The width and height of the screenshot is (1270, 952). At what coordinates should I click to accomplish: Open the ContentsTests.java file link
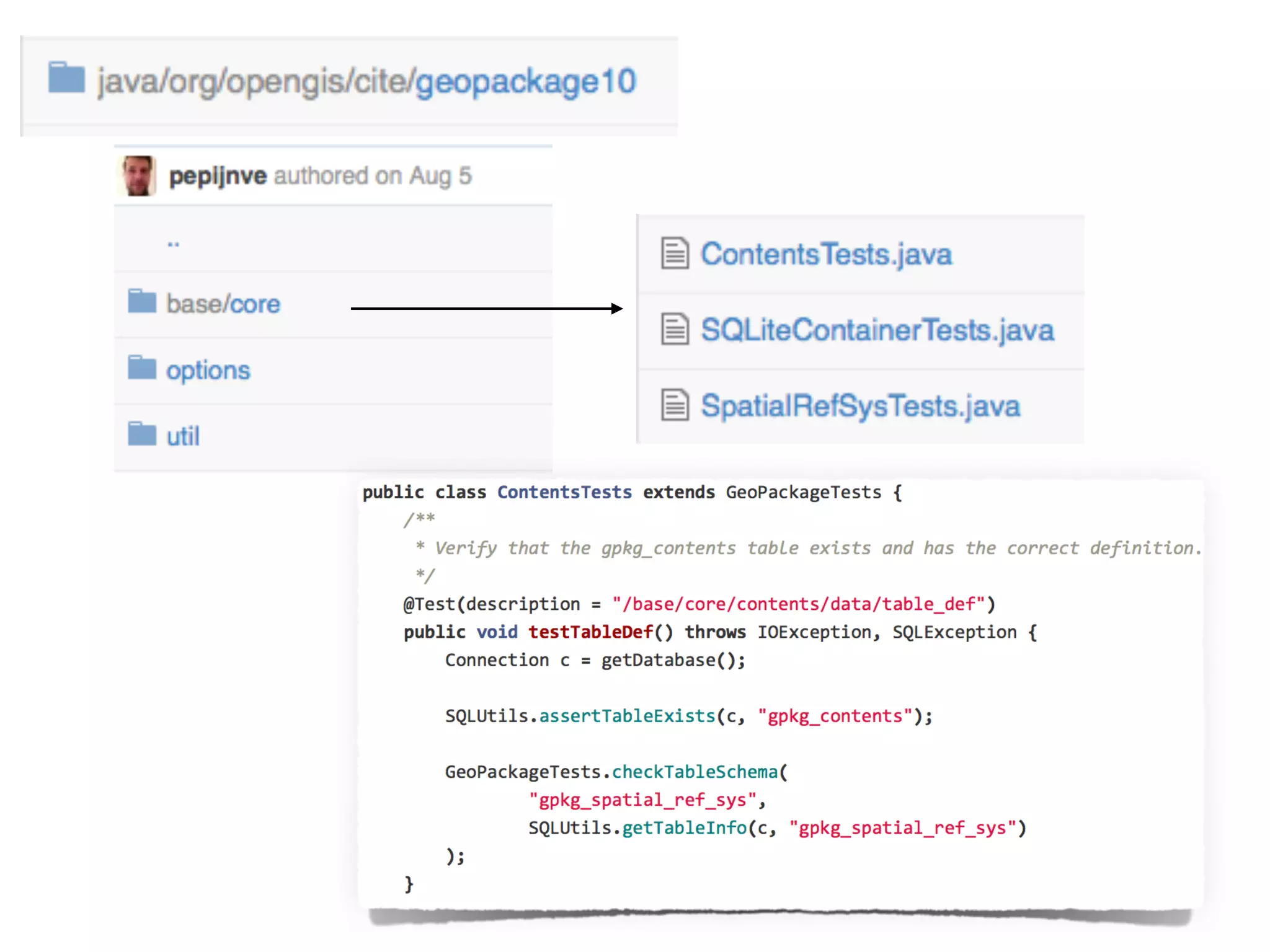coord(826,255)
